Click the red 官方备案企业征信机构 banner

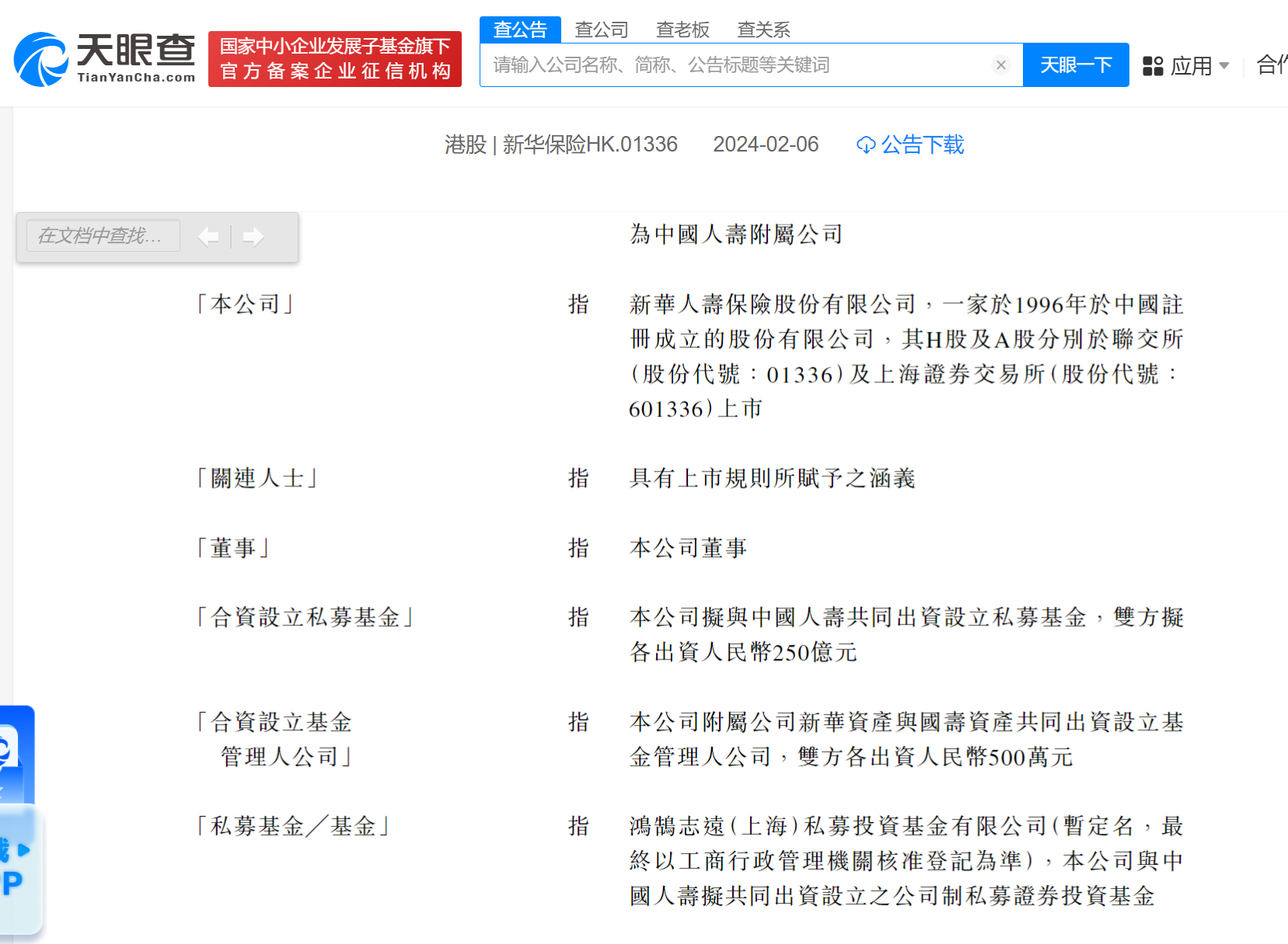335,59
